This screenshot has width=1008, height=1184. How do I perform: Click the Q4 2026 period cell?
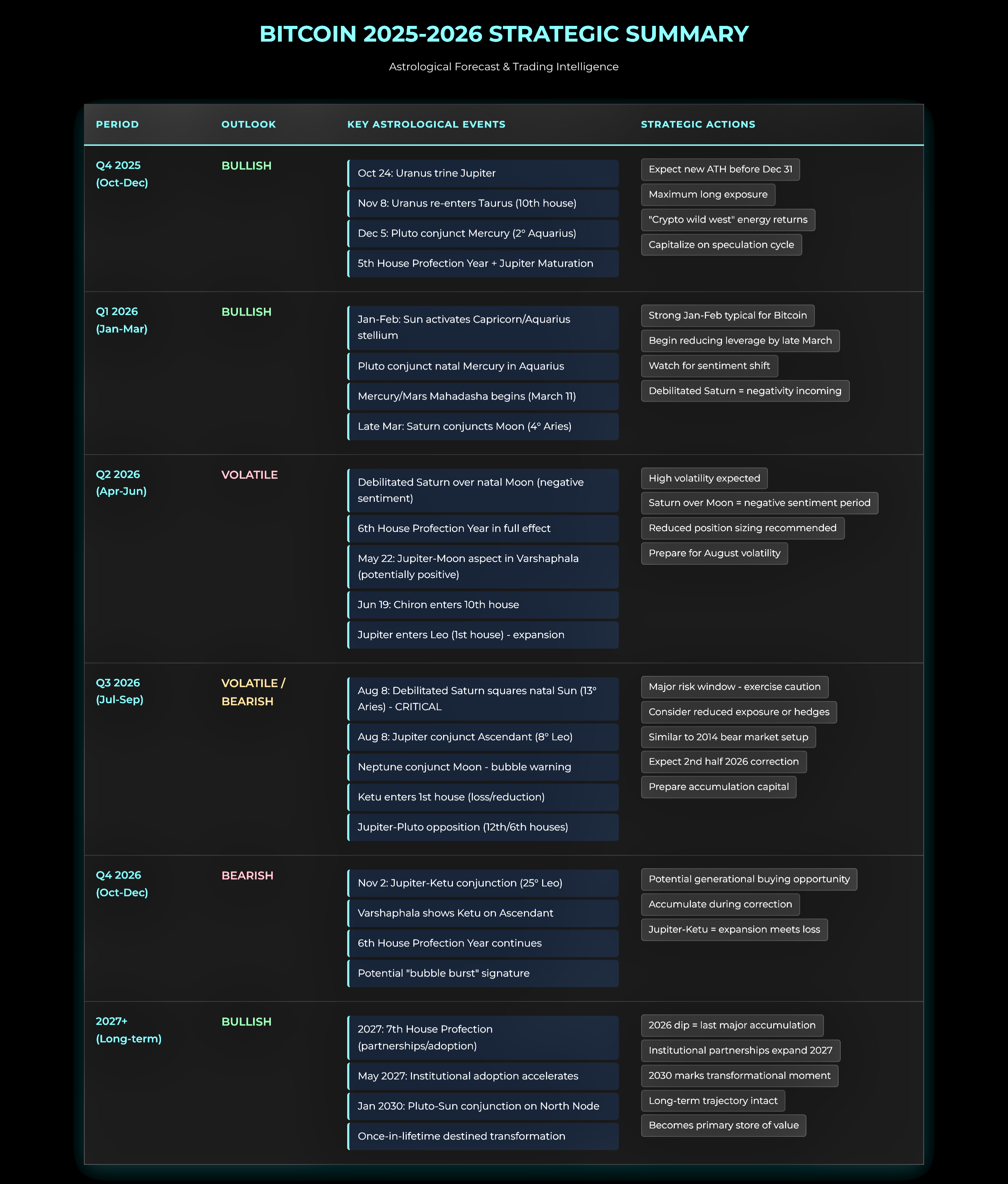pos(122,883)
